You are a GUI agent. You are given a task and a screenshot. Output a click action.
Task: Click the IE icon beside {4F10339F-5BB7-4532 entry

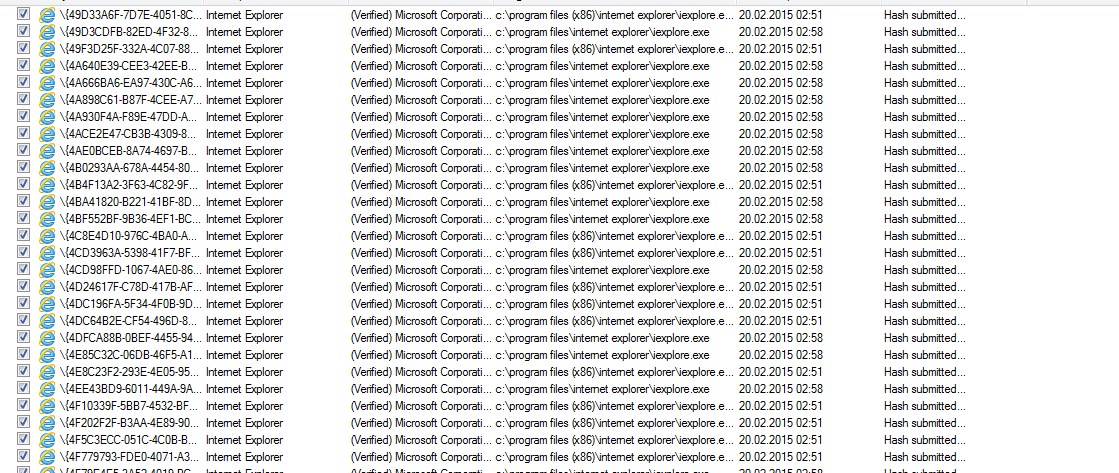coord(47,407)
